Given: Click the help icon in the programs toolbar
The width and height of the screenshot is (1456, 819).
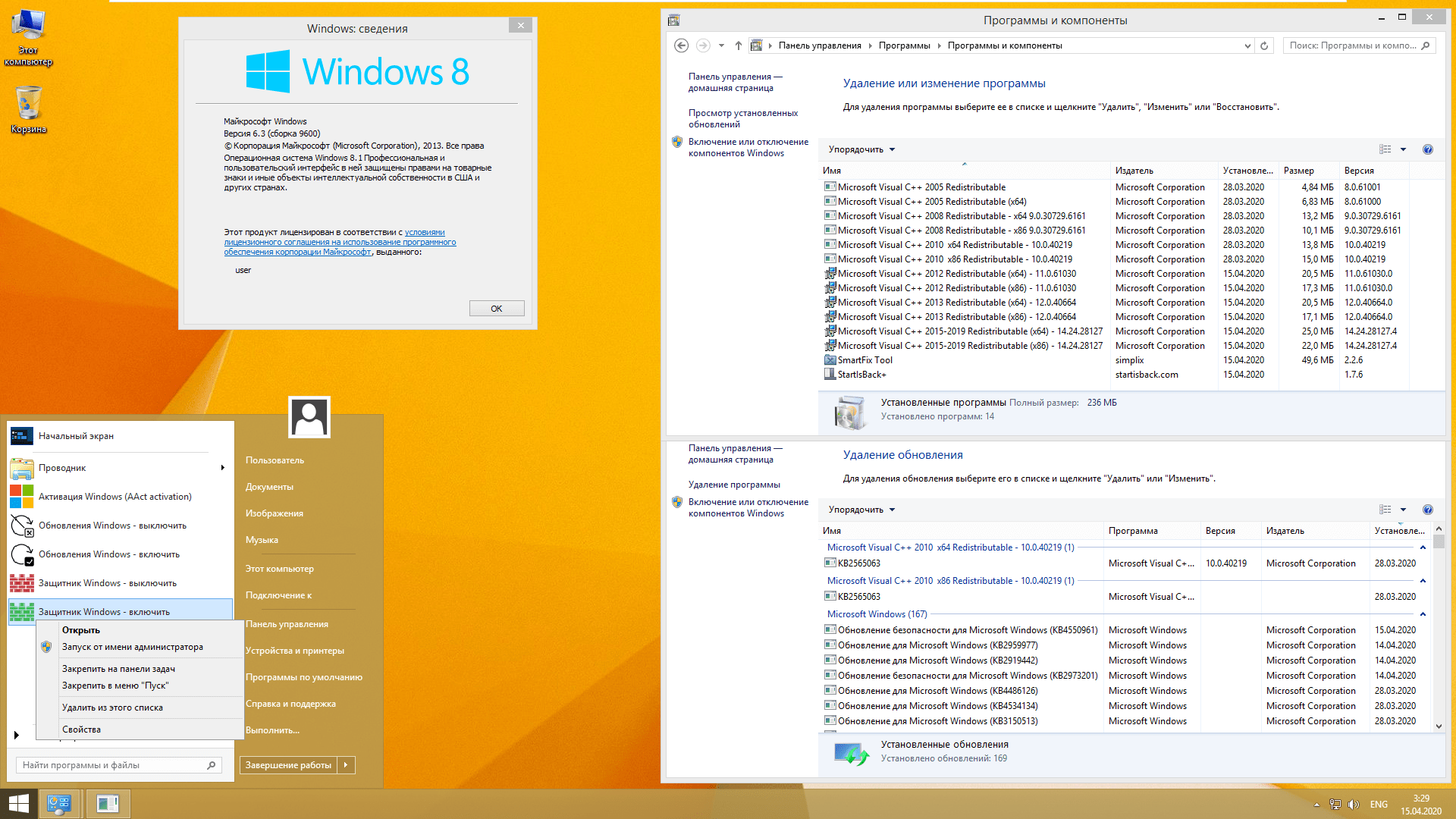Looking at the screenshot, I should click(x=1427, y=149).
